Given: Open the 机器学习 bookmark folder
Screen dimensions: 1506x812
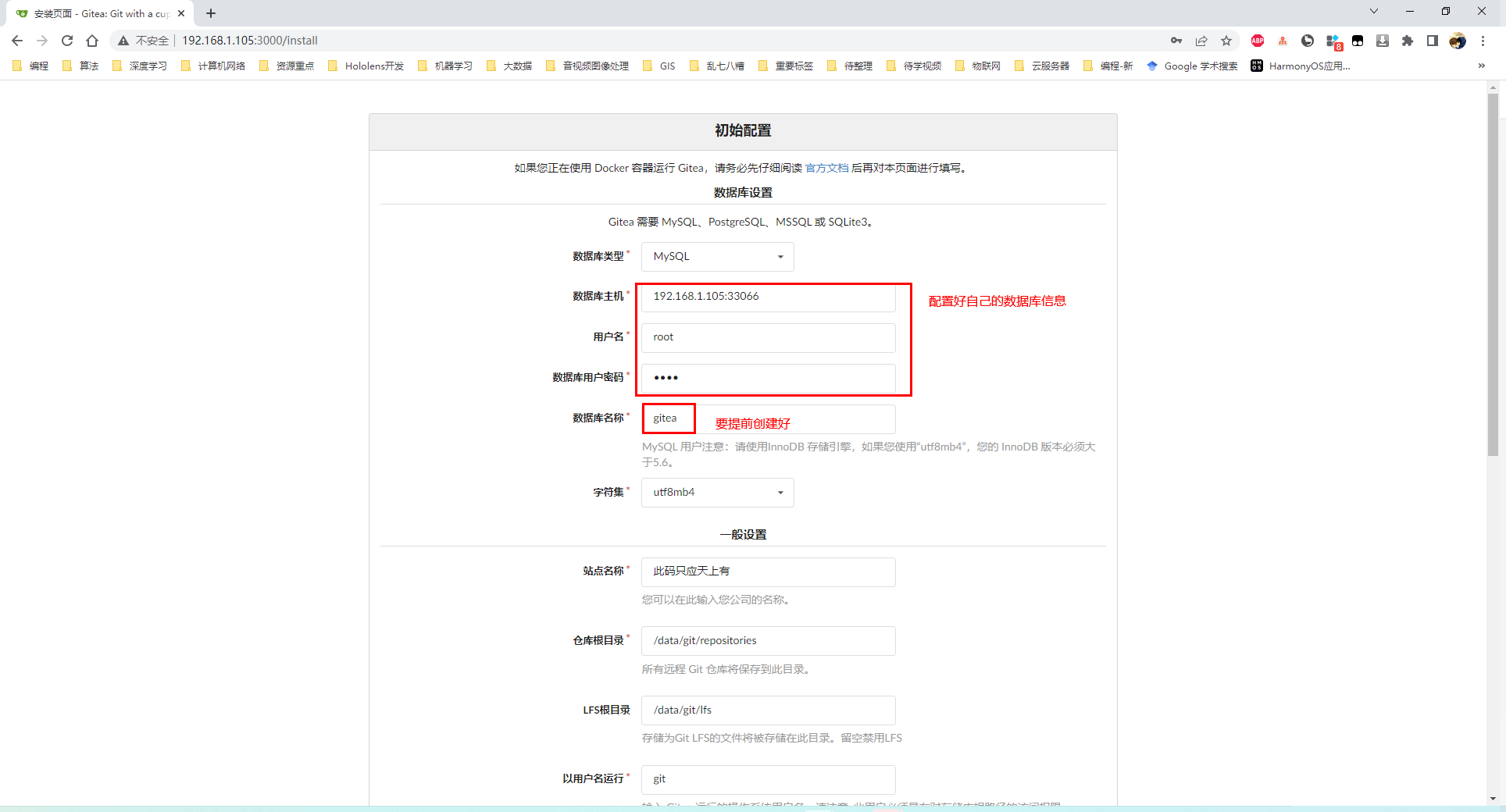Looking at the screenshot, I should pos(446,66).
